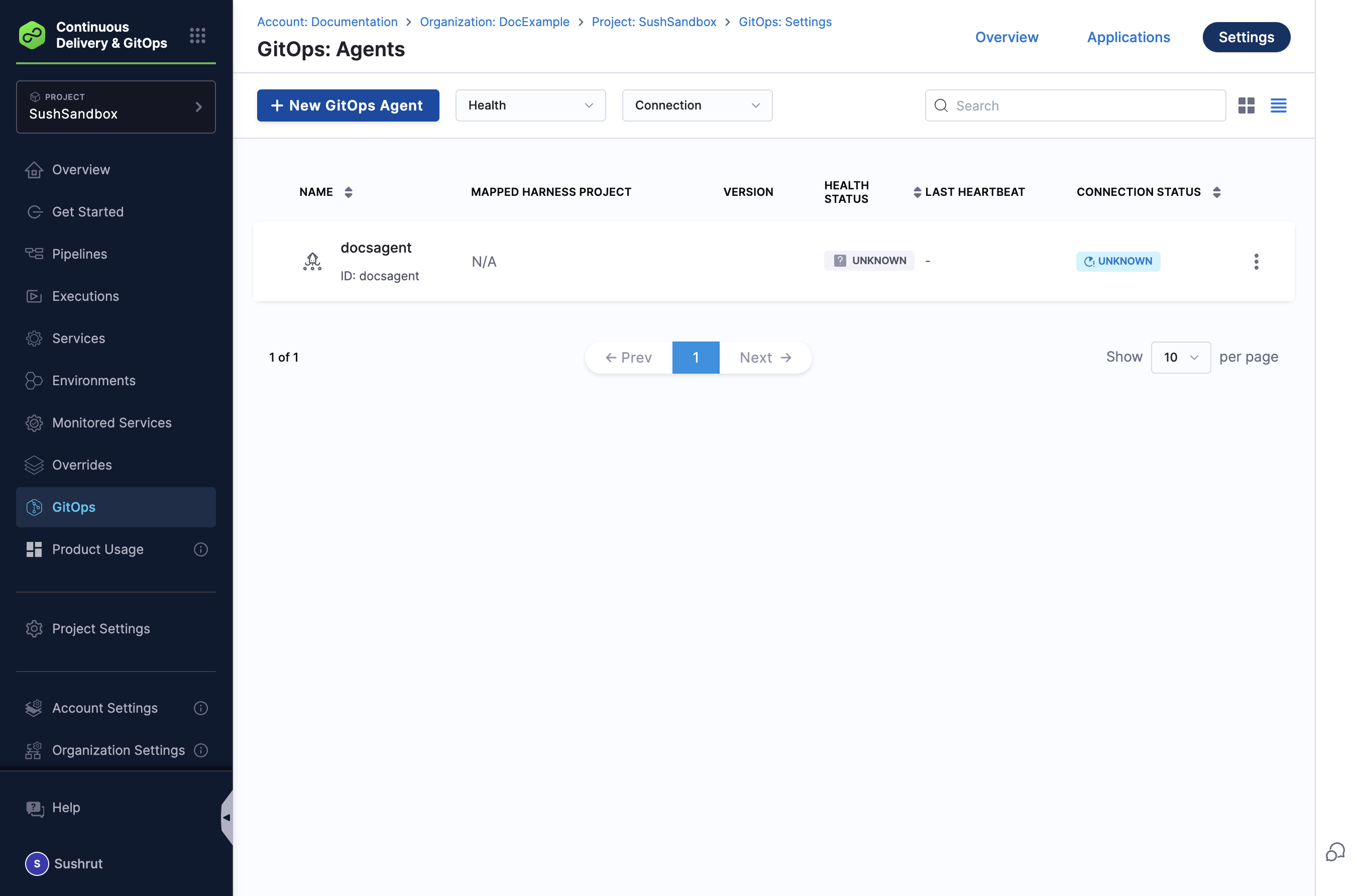Sort by Last Heartbeat column
This screenshot has height=896, width=1355.
click(917, 192)
